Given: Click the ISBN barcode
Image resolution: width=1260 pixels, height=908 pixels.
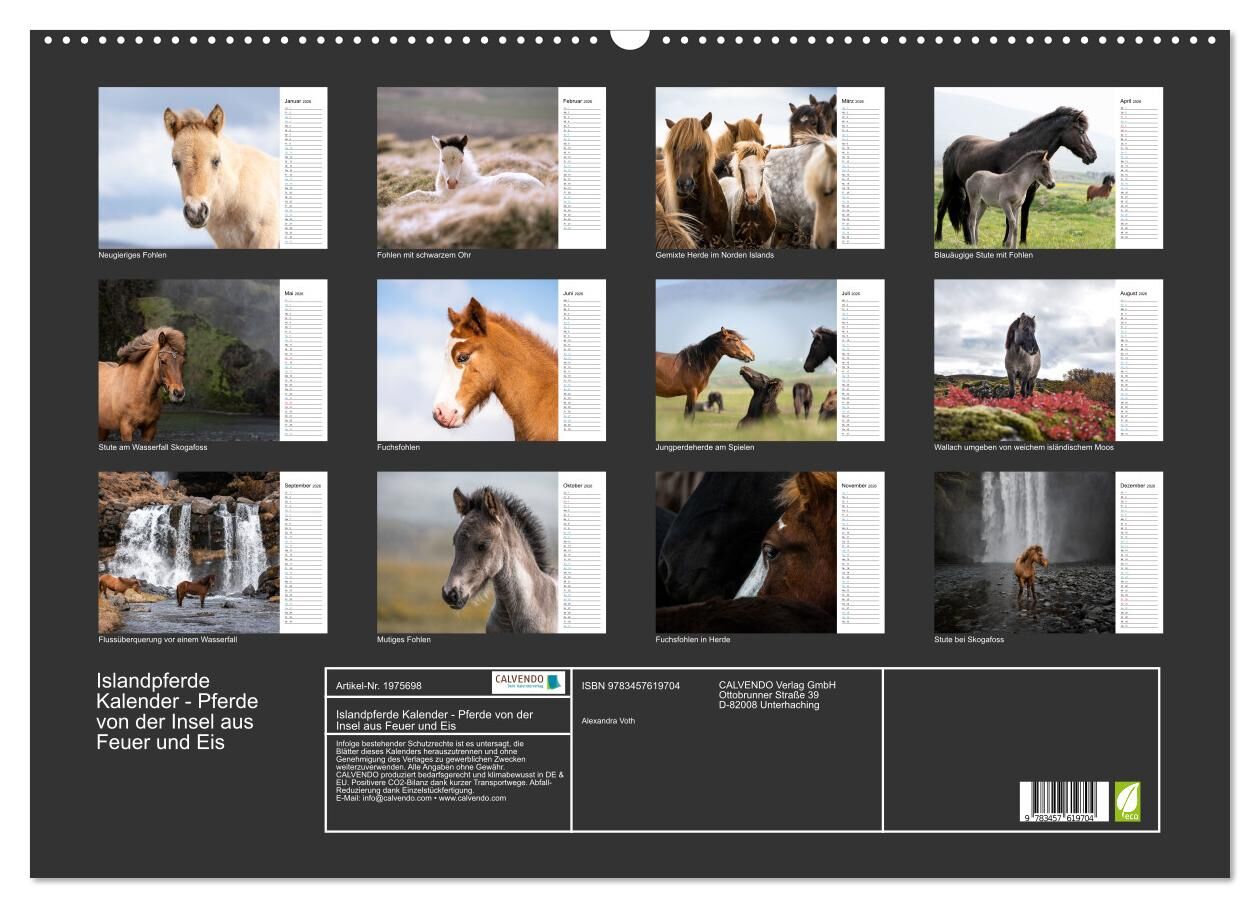Looking at the screenshot, I should click(x=1064, y=803).
